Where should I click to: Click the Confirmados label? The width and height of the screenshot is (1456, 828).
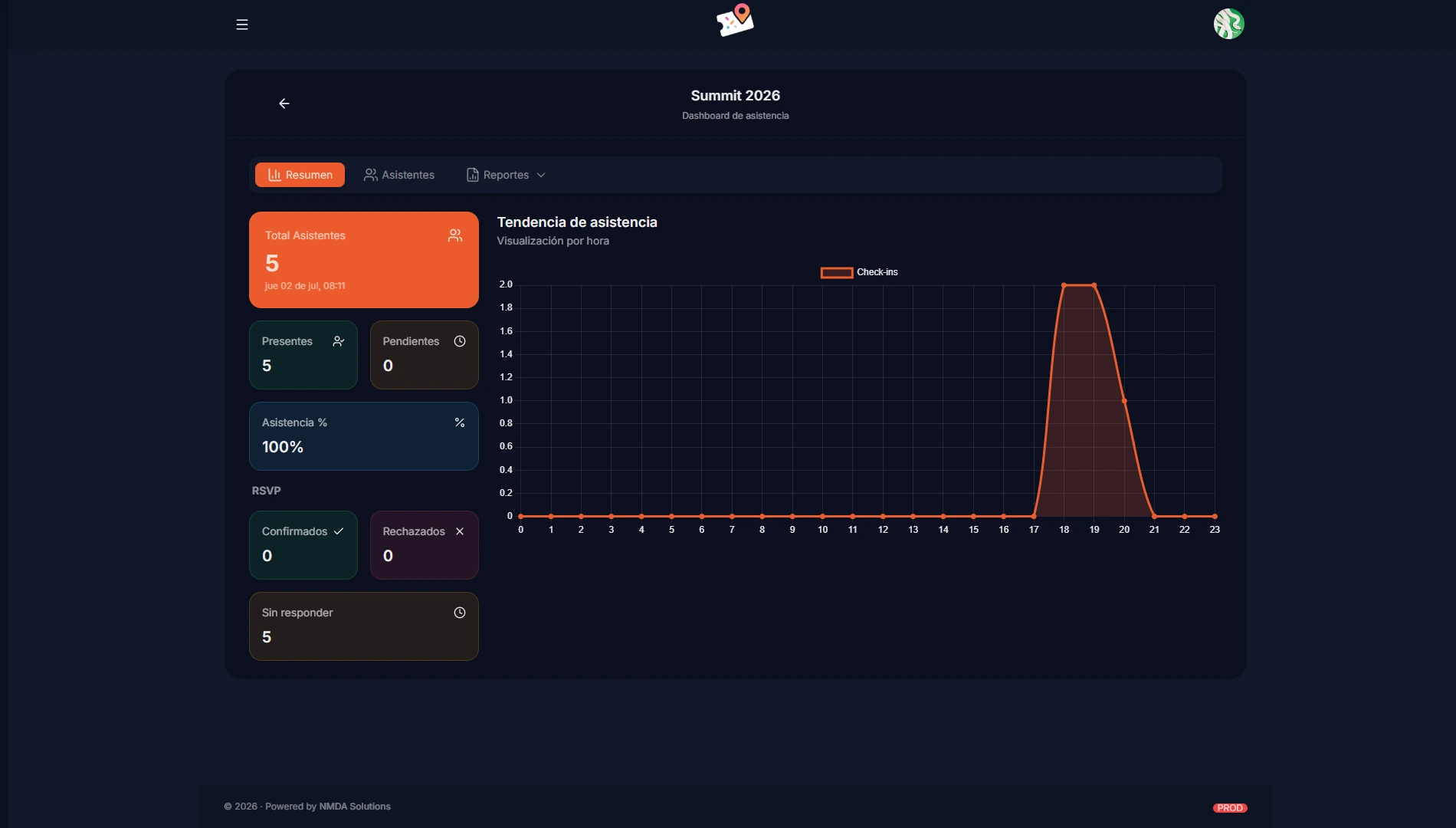point(294,531)
